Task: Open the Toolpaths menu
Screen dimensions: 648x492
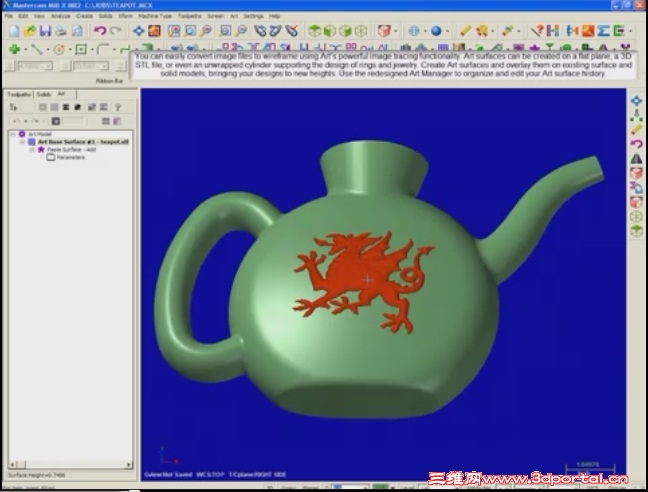Action: tap(190, 16)
